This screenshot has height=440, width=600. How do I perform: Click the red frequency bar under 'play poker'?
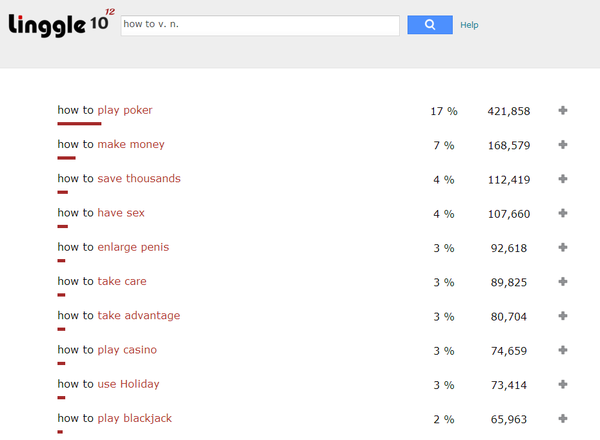(79, 124)
